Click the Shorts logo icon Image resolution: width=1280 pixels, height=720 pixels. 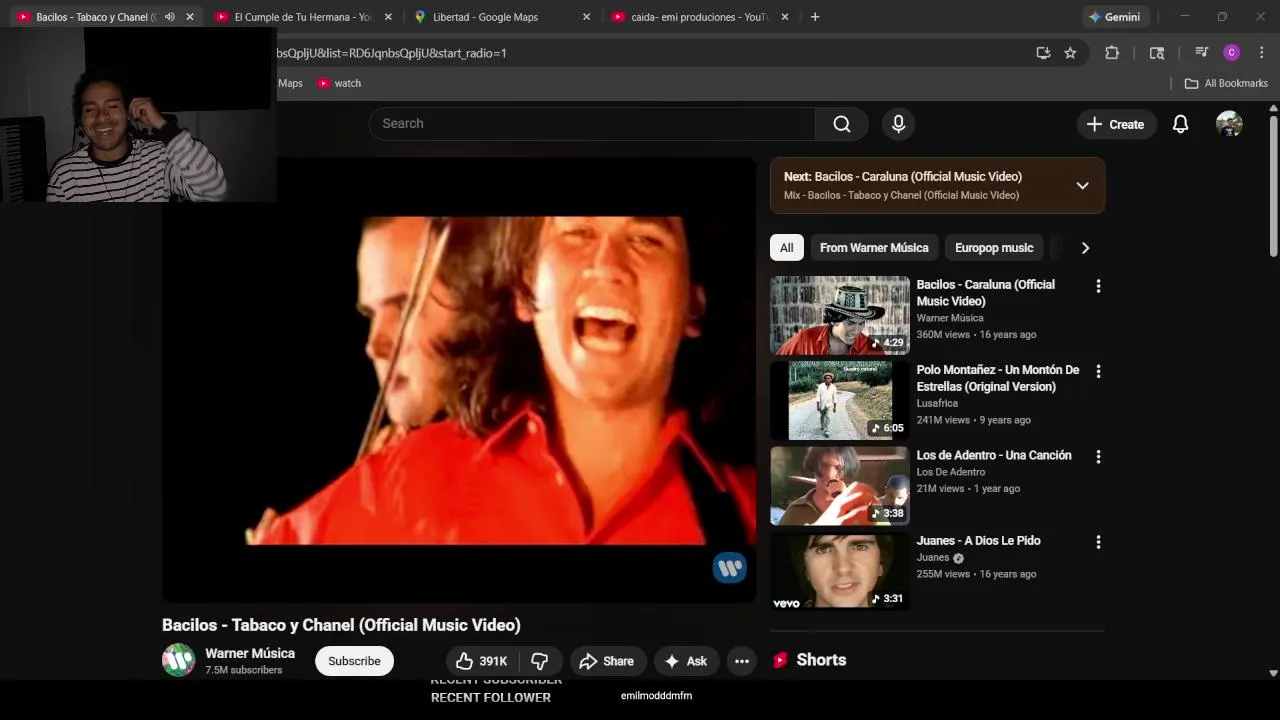(x=780, y=660)
